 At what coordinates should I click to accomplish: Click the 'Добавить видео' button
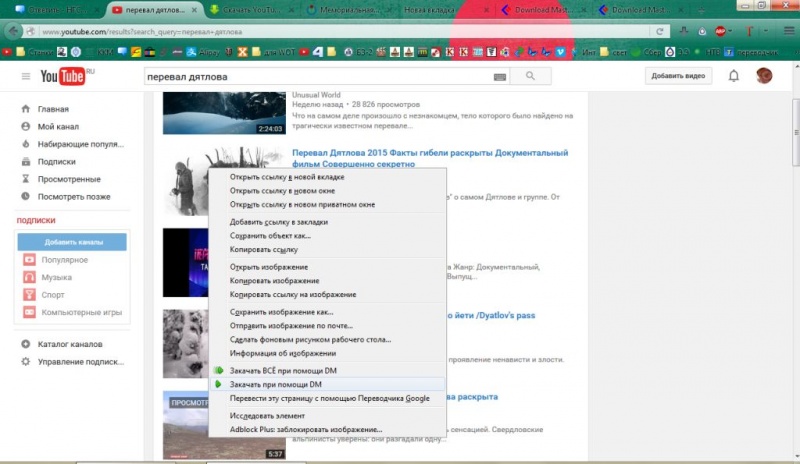[679, 76]
